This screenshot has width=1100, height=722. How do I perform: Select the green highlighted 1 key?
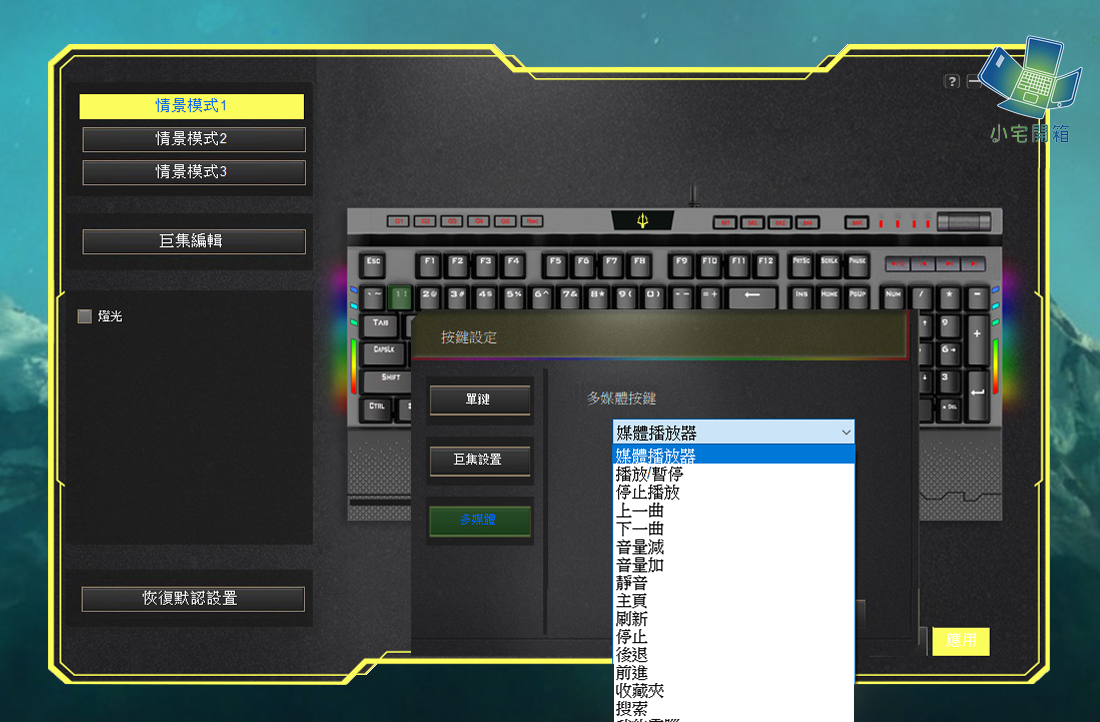(400, 297)
